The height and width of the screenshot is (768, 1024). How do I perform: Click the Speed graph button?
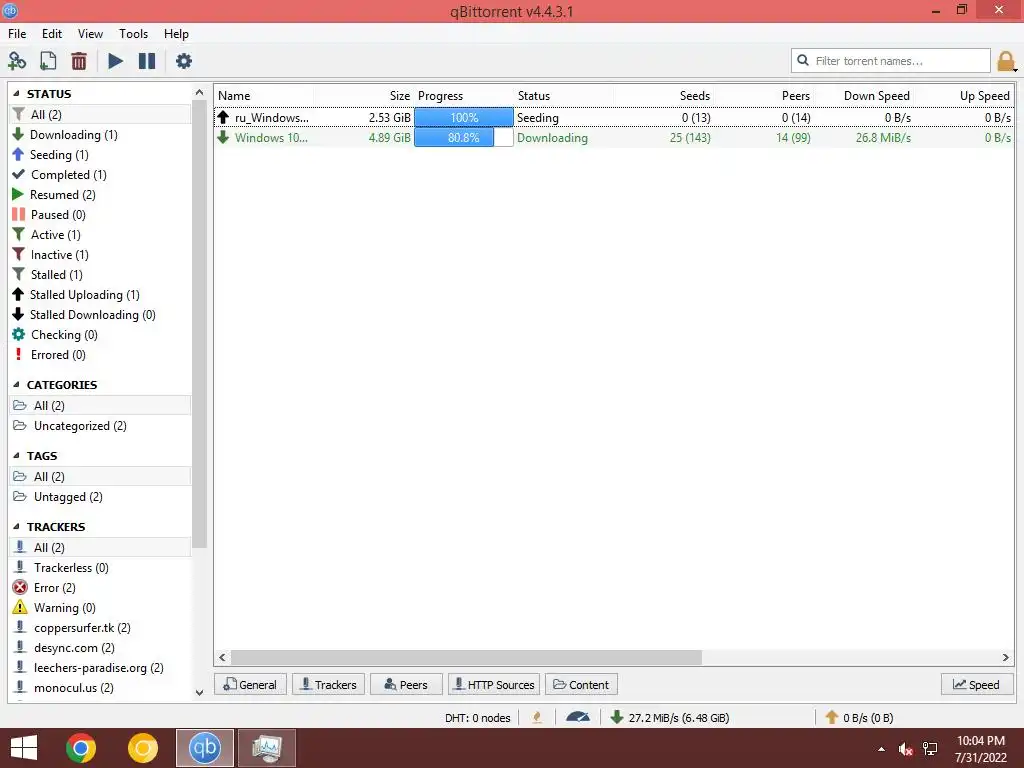976,684
